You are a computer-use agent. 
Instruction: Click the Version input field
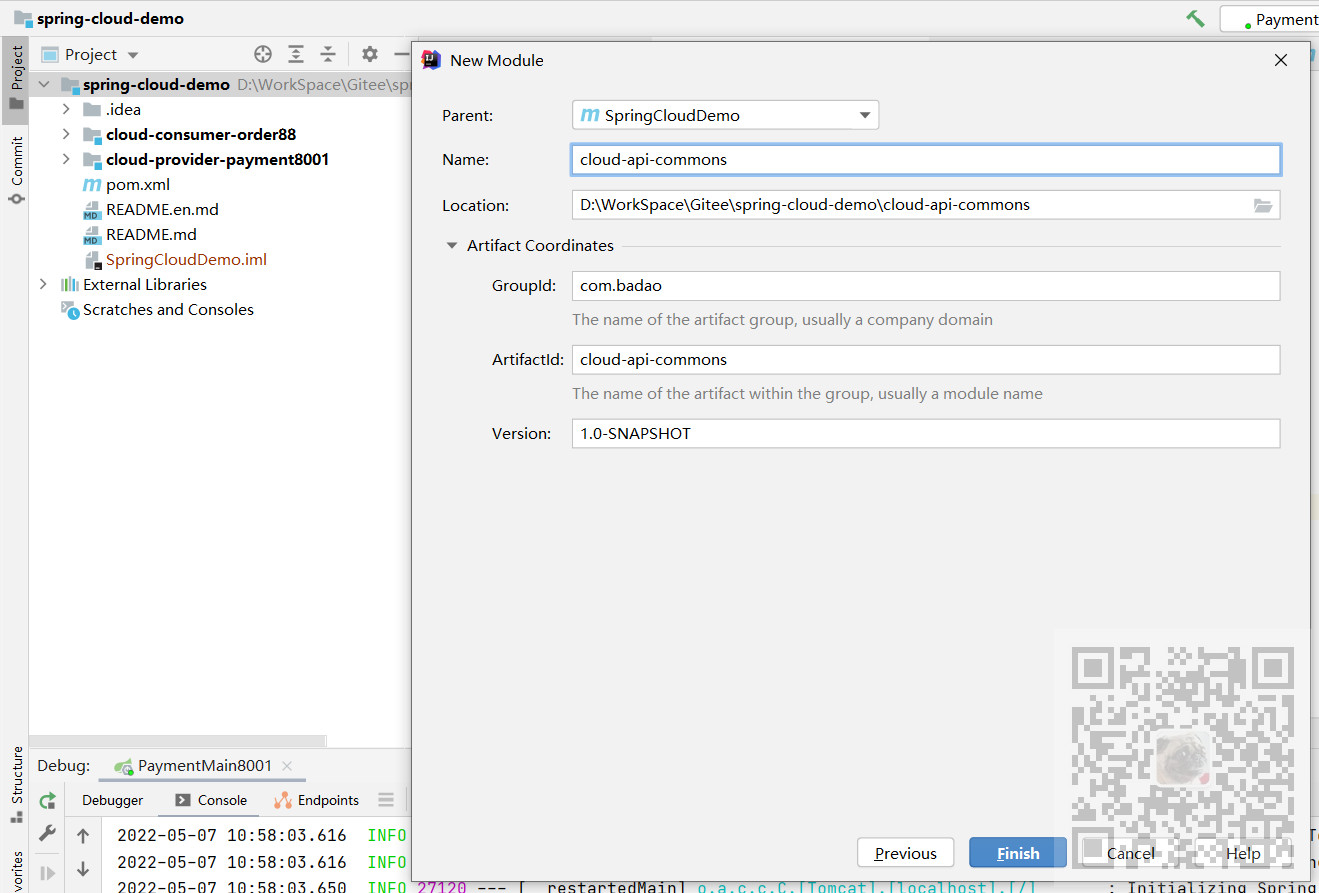[926, 434]
